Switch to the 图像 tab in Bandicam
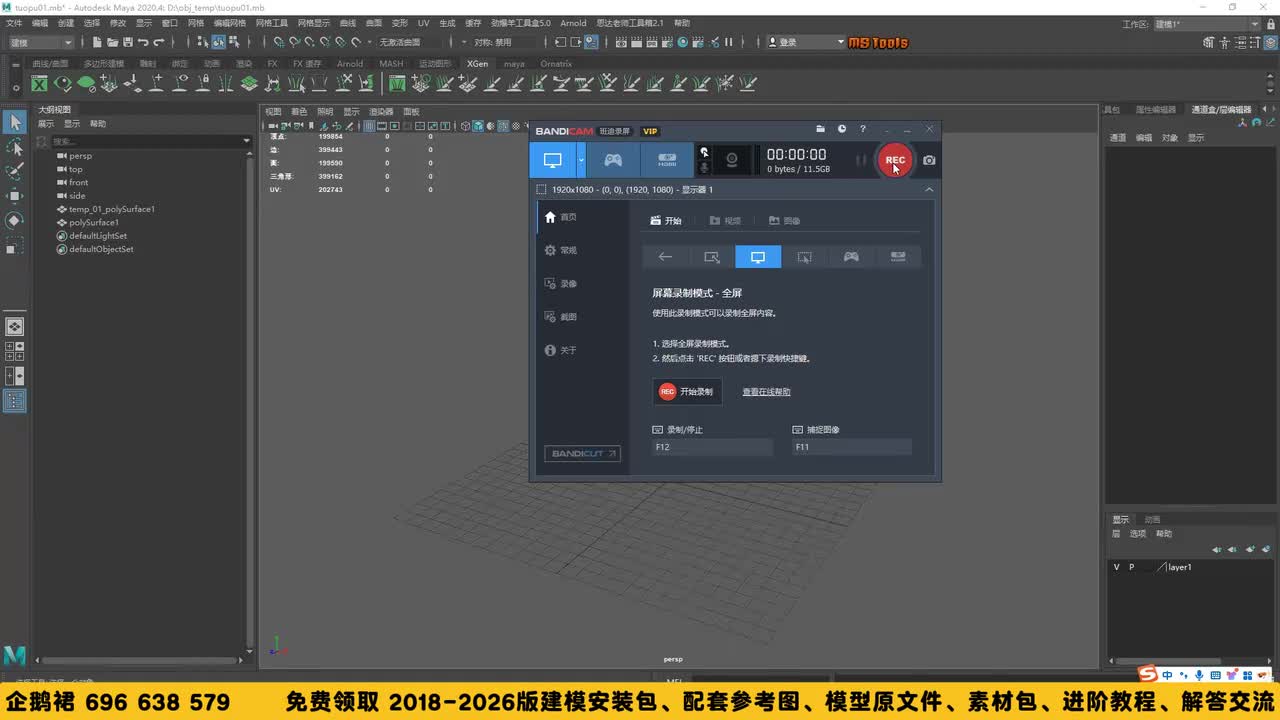Image resolution: width=1280 pixels, height=720 pixels. (x=785, y=221)
